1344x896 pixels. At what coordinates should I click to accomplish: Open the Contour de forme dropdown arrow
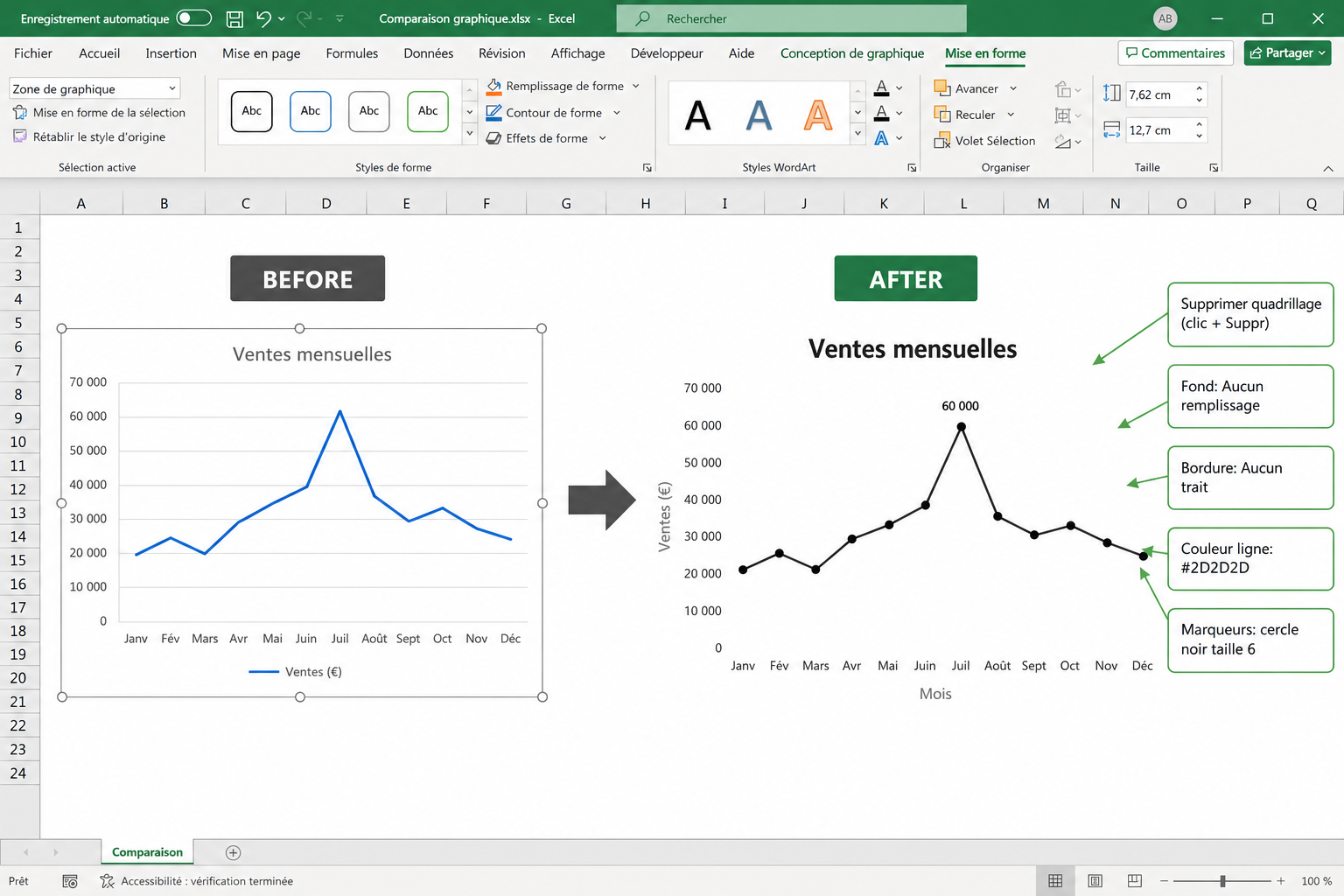coord(617,113)
